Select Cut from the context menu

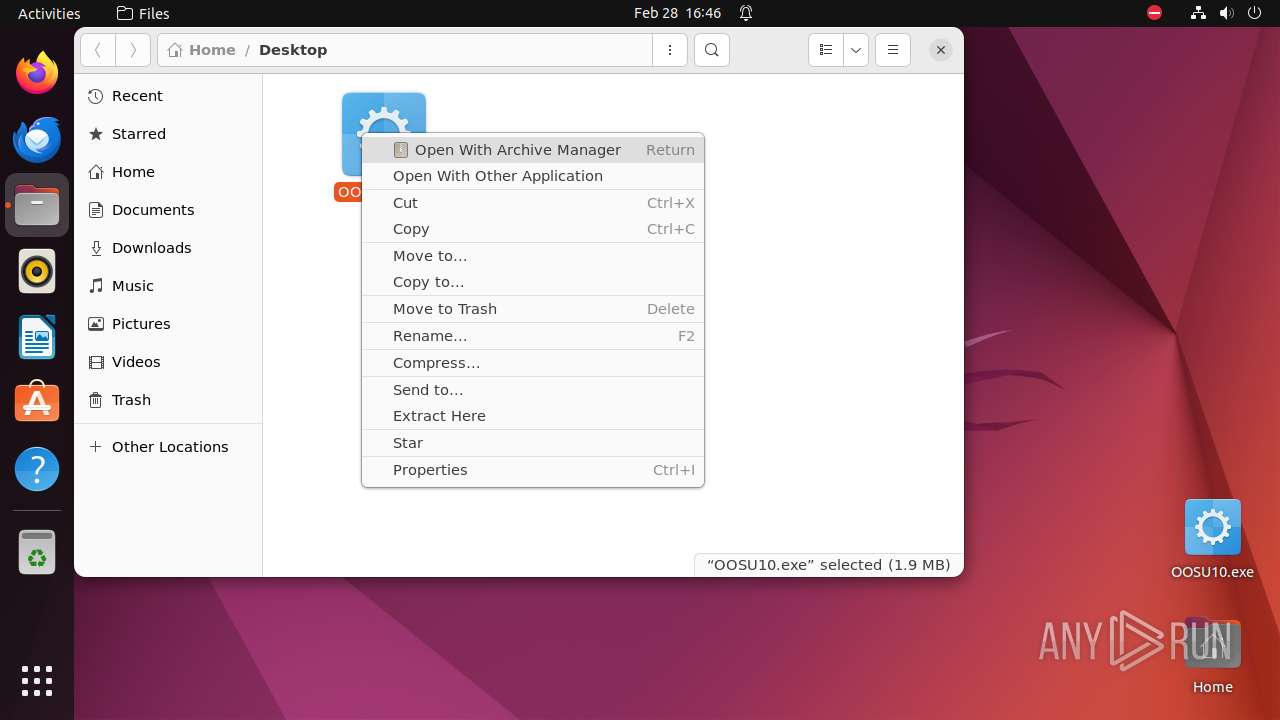tap(533, 203)
